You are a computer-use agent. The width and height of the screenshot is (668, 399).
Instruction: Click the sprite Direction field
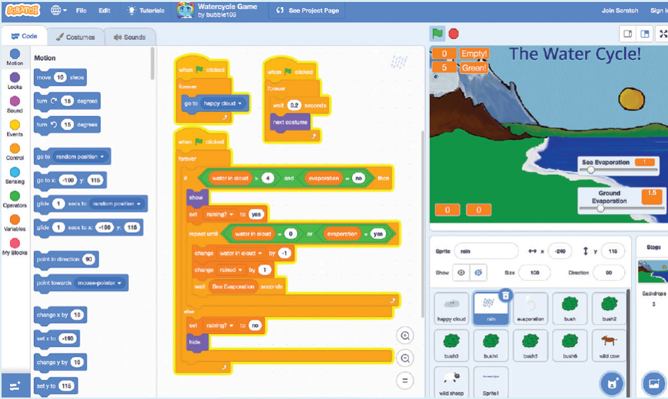click(x=608, y=273)
